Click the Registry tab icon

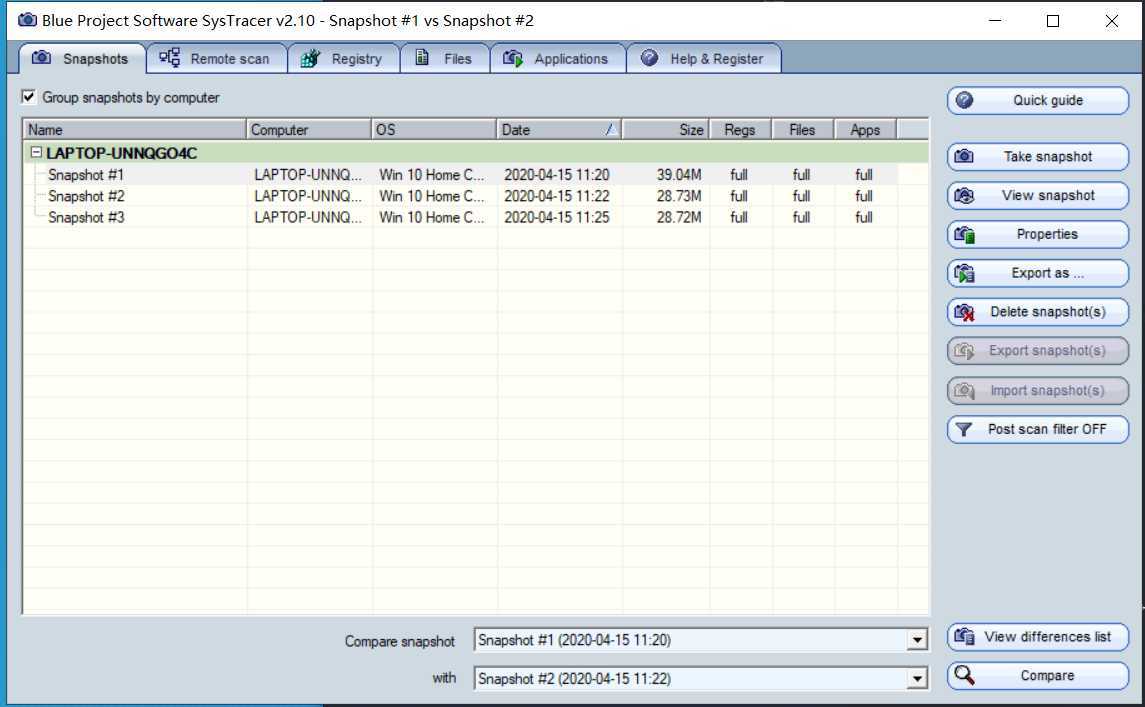pyautogui.click(x=310, y=58)
